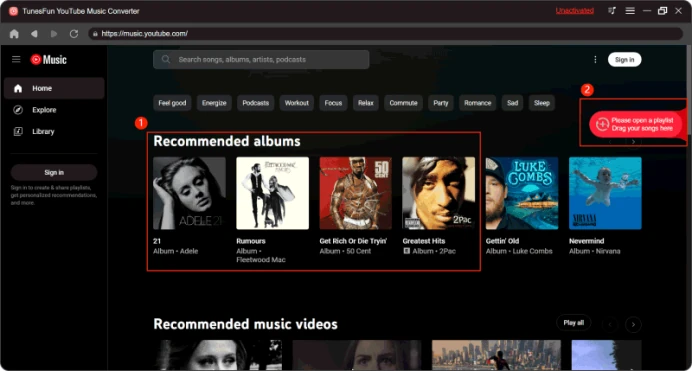692x372 pixels.
Task: Show next recommended albums with right chevron
Action: tap(633, 142)
